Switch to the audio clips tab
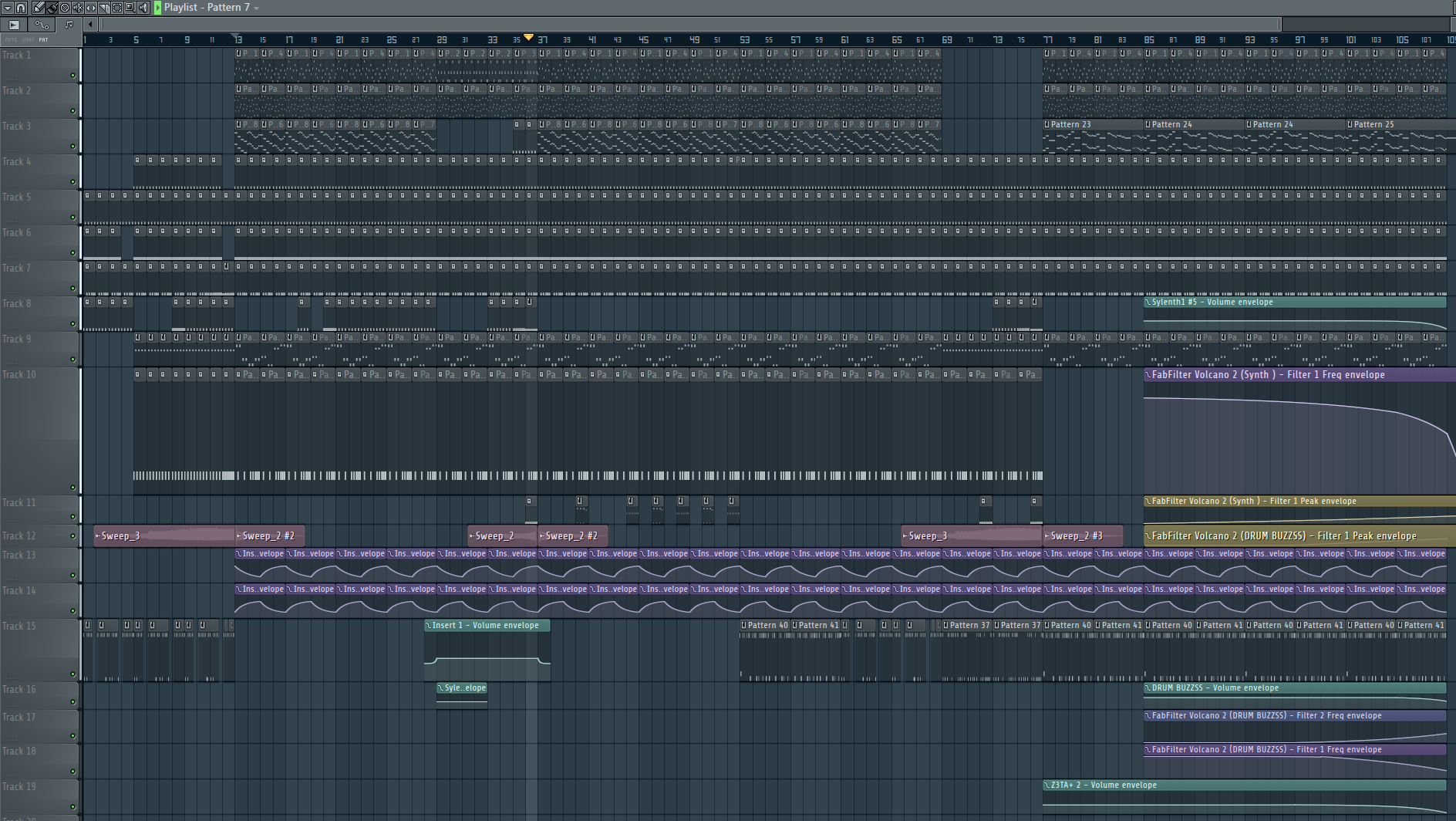 [14, 25]
